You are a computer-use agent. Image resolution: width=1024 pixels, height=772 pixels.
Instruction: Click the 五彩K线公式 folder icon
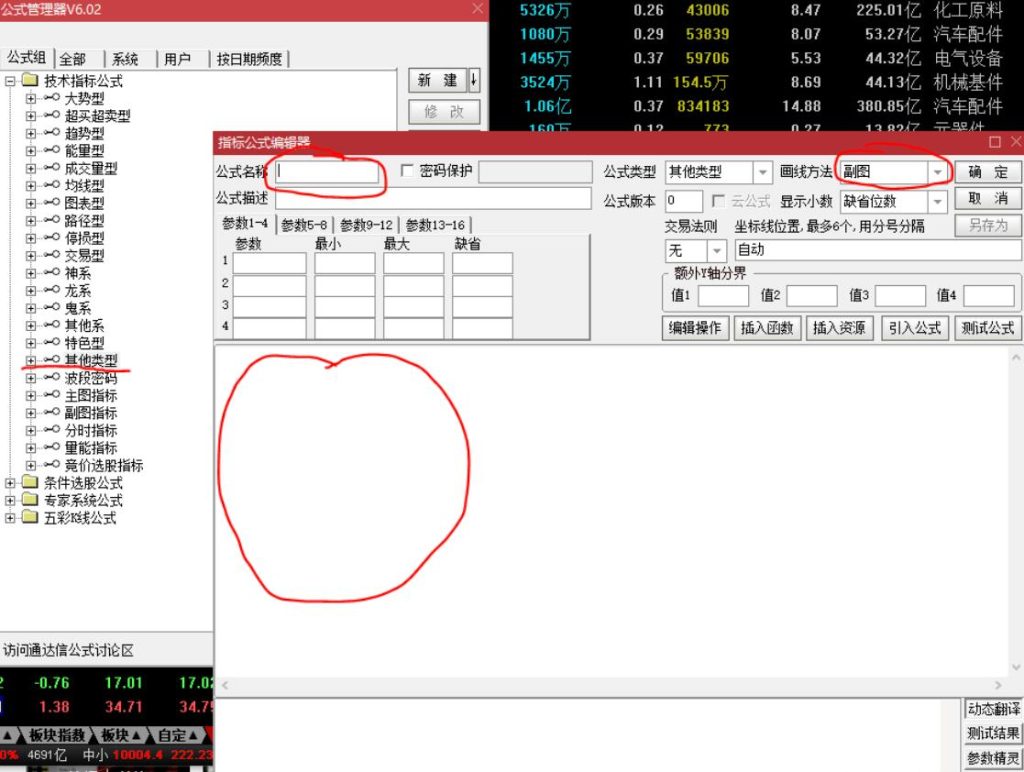point(29,518)
